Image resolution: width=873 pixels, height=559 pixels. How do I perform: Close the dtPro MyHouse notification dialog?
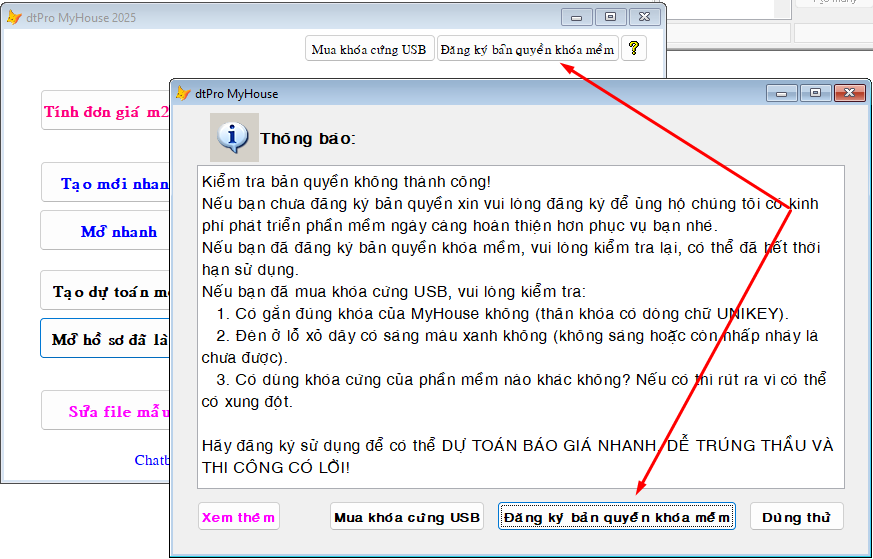(x=849, y=93)
